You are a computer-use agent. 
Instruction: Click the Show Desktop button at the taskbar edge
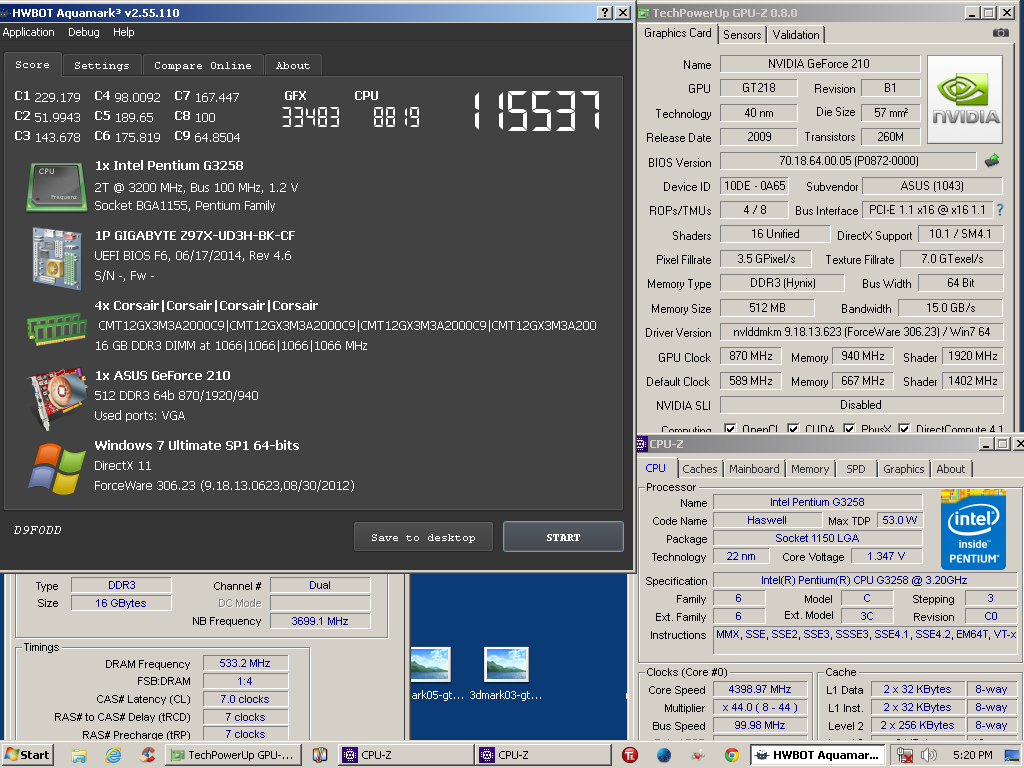pos(1013,755)
